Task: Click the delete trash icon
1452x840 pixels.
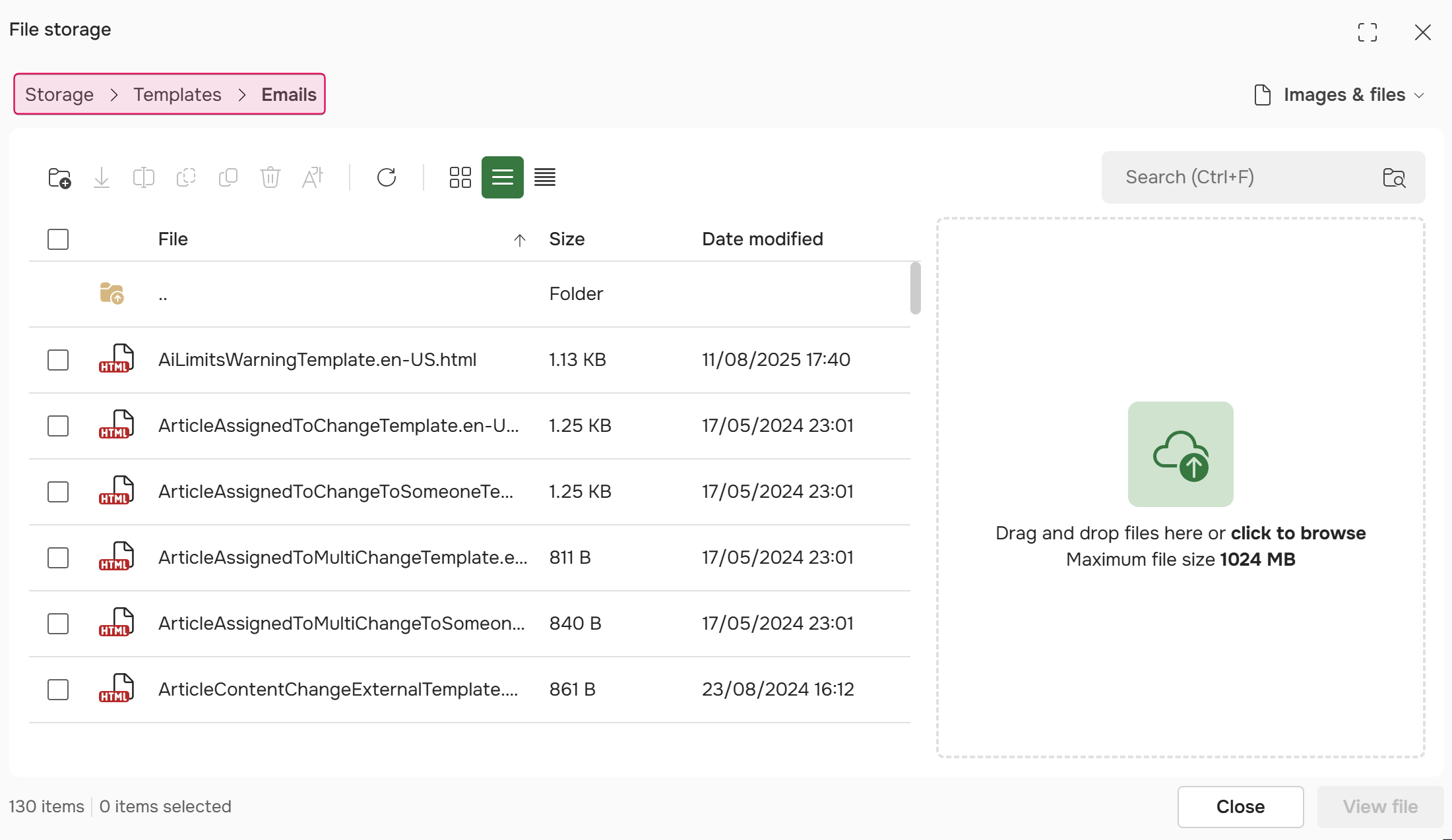Action: tap(270, 177)
